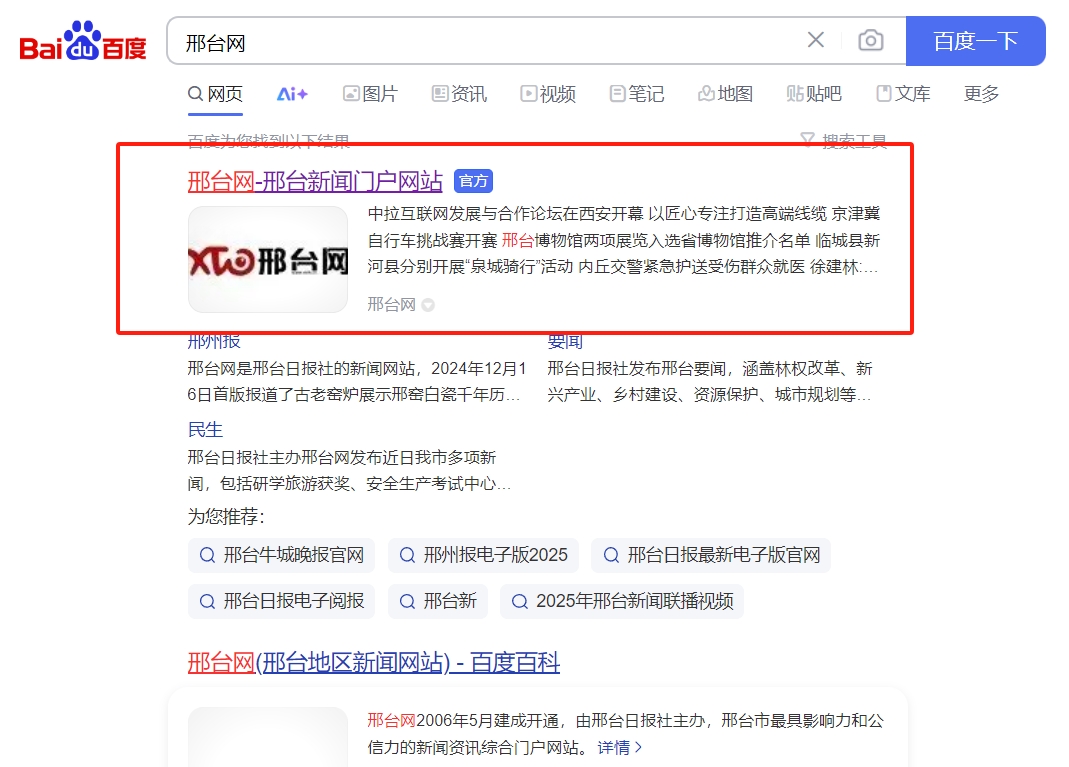Click the search icon in 2025年邢台新闻联播视频 chip

[519, 601]
